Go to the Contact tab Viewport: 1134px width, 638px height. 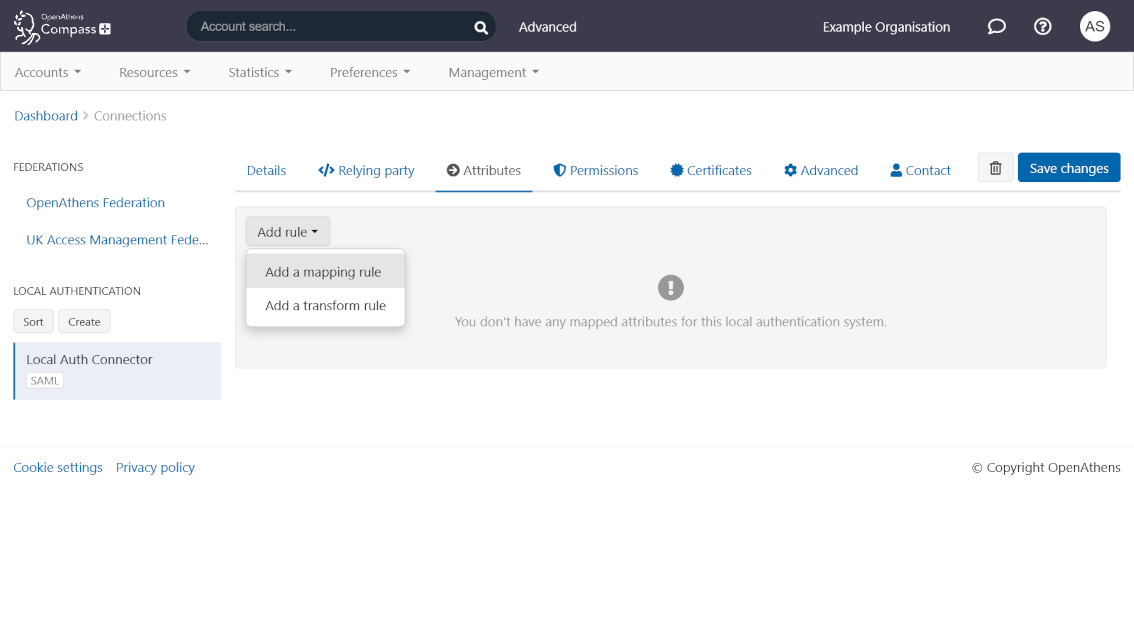pyautogui.click(x=920, y=171)
